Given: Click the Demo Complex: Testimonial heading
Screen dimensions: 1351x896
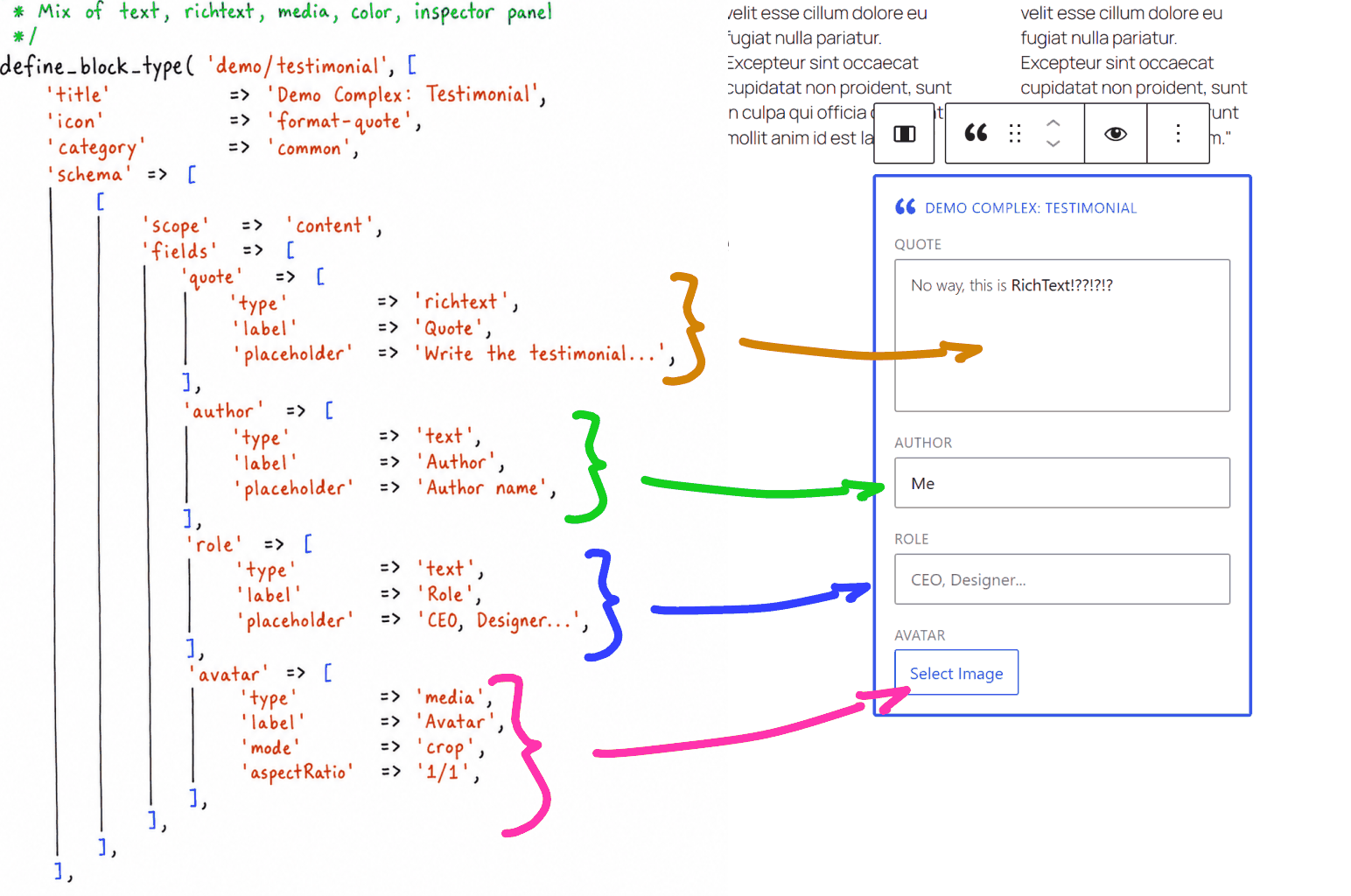Looking at the screenshot, I should [x=1031, y=208].
